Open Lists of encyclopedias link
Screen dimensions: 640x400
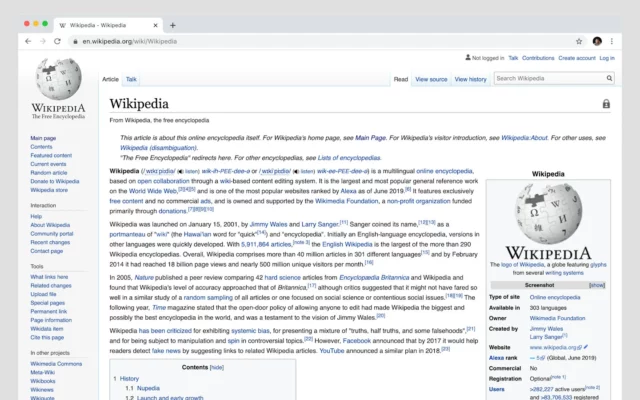pos(349,158)
